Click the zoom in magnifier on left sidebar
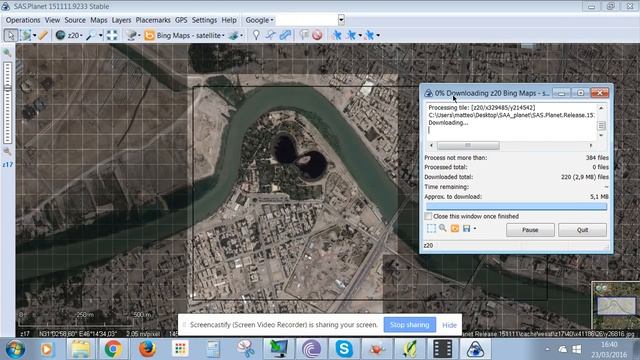640x360 pixels. (x=7, y=53)
